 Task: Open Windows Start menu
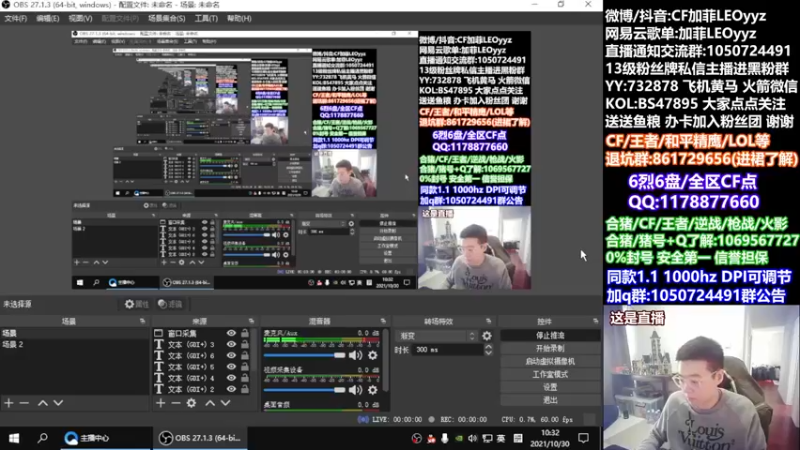pos(14,438)
